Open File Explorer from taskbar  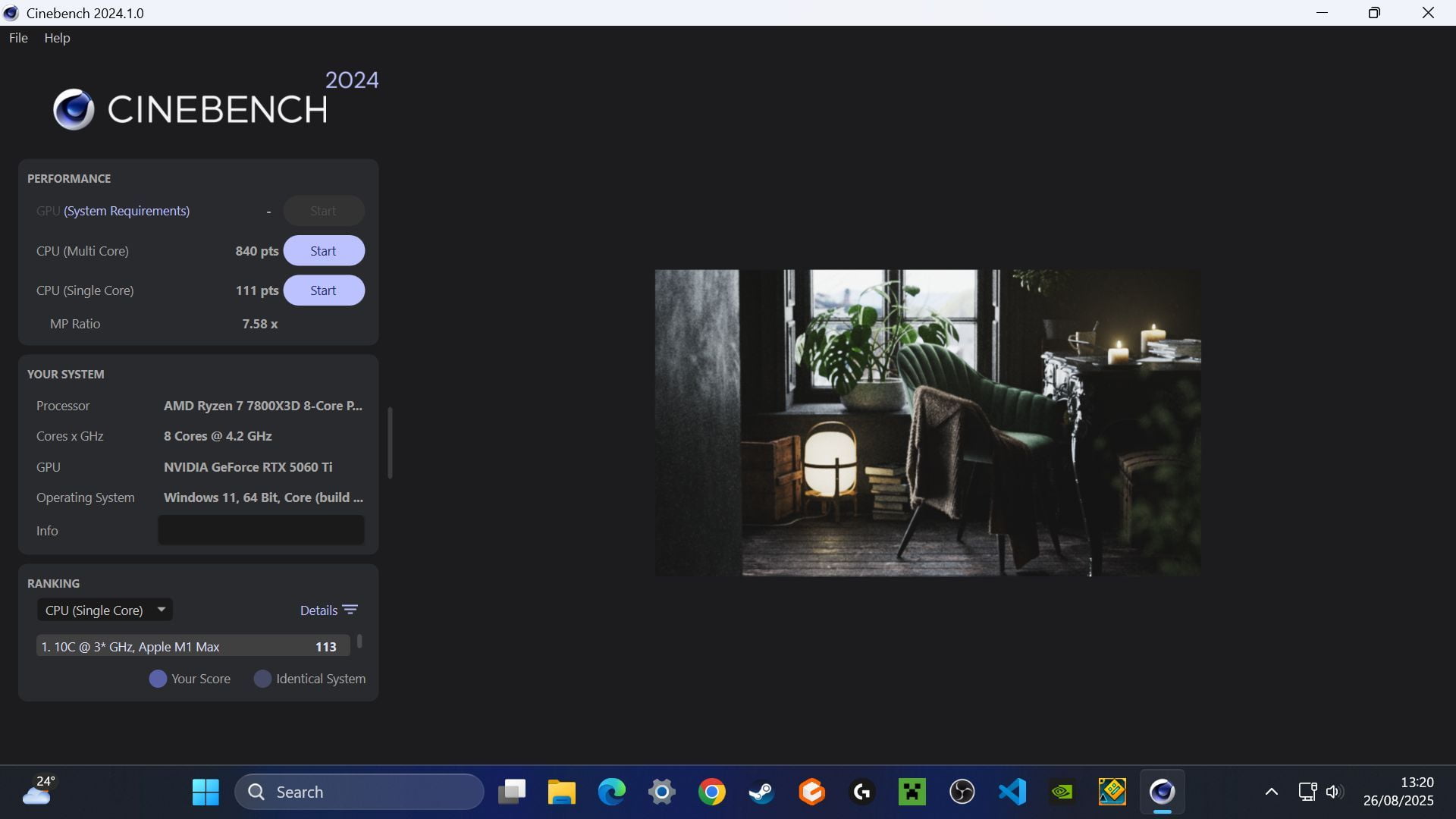point(562,792)
